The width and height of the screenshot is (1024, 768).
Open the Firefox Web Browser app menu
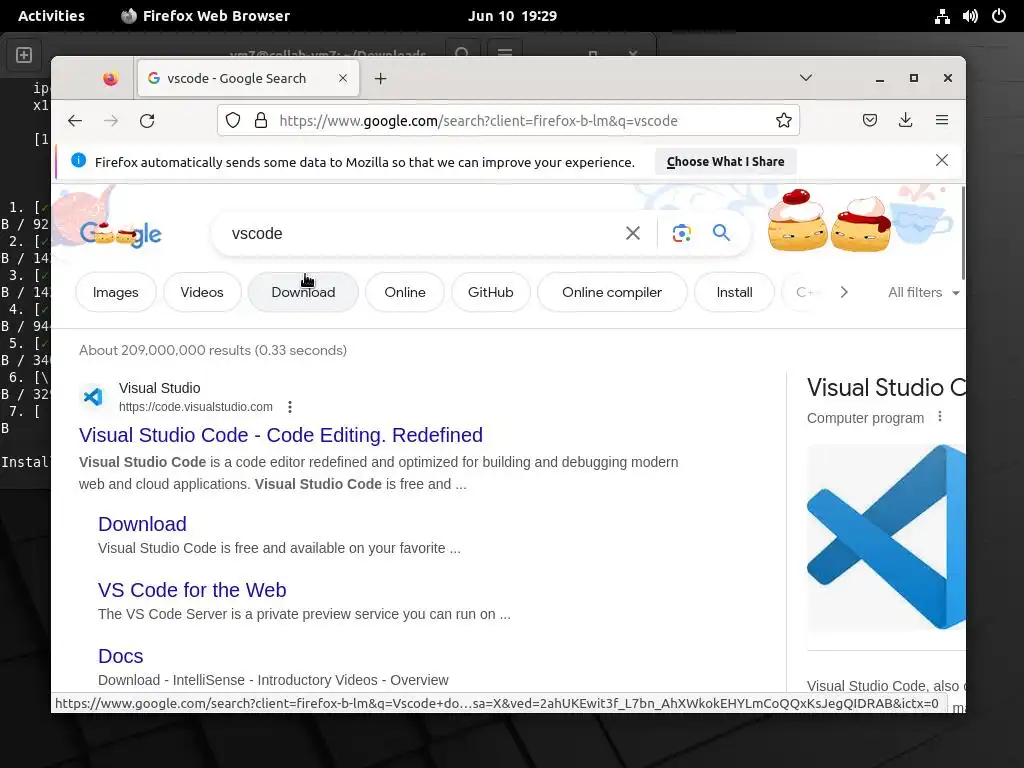[206, 16]
